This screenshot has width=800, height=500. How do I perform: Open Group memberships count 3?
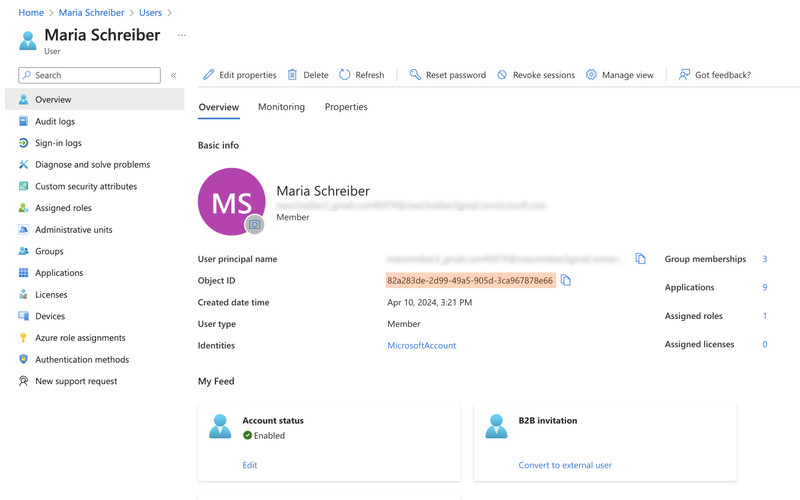point(764,259)
